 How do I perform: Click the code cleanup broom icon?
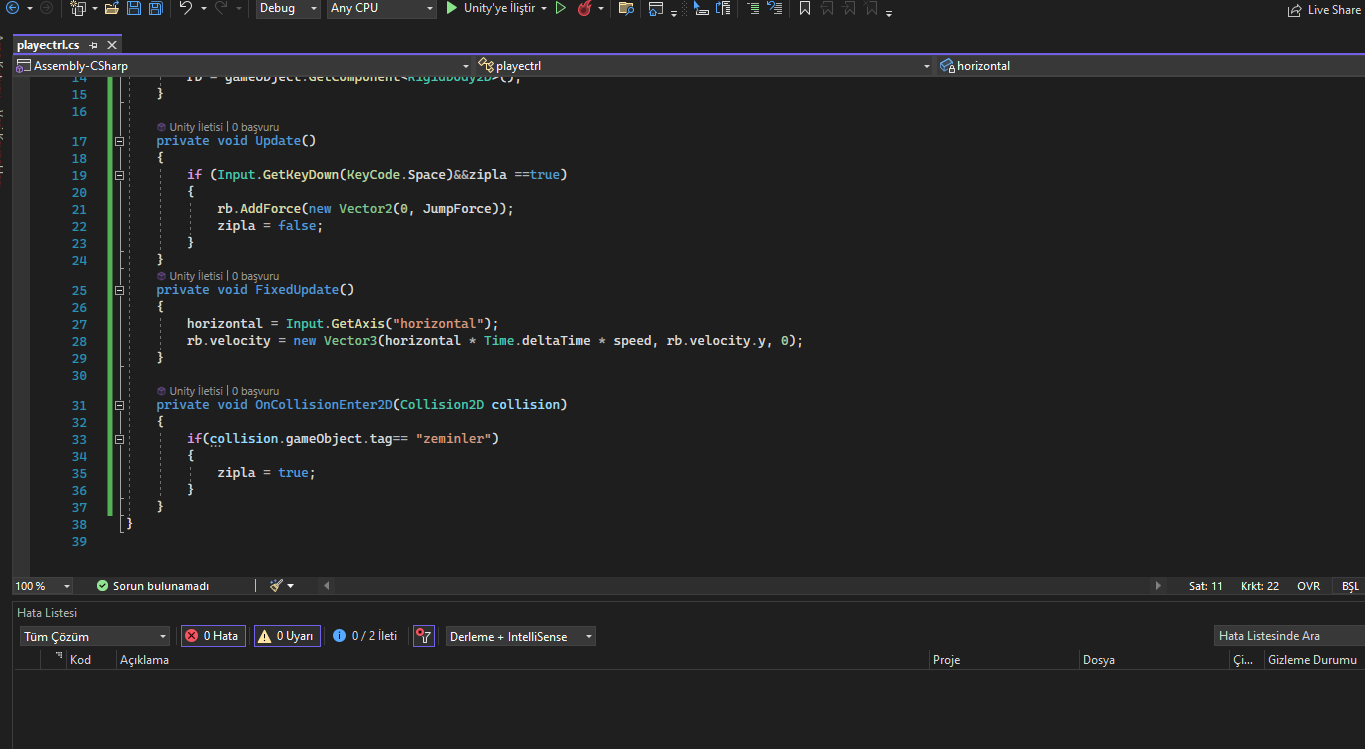click(277, 586)
